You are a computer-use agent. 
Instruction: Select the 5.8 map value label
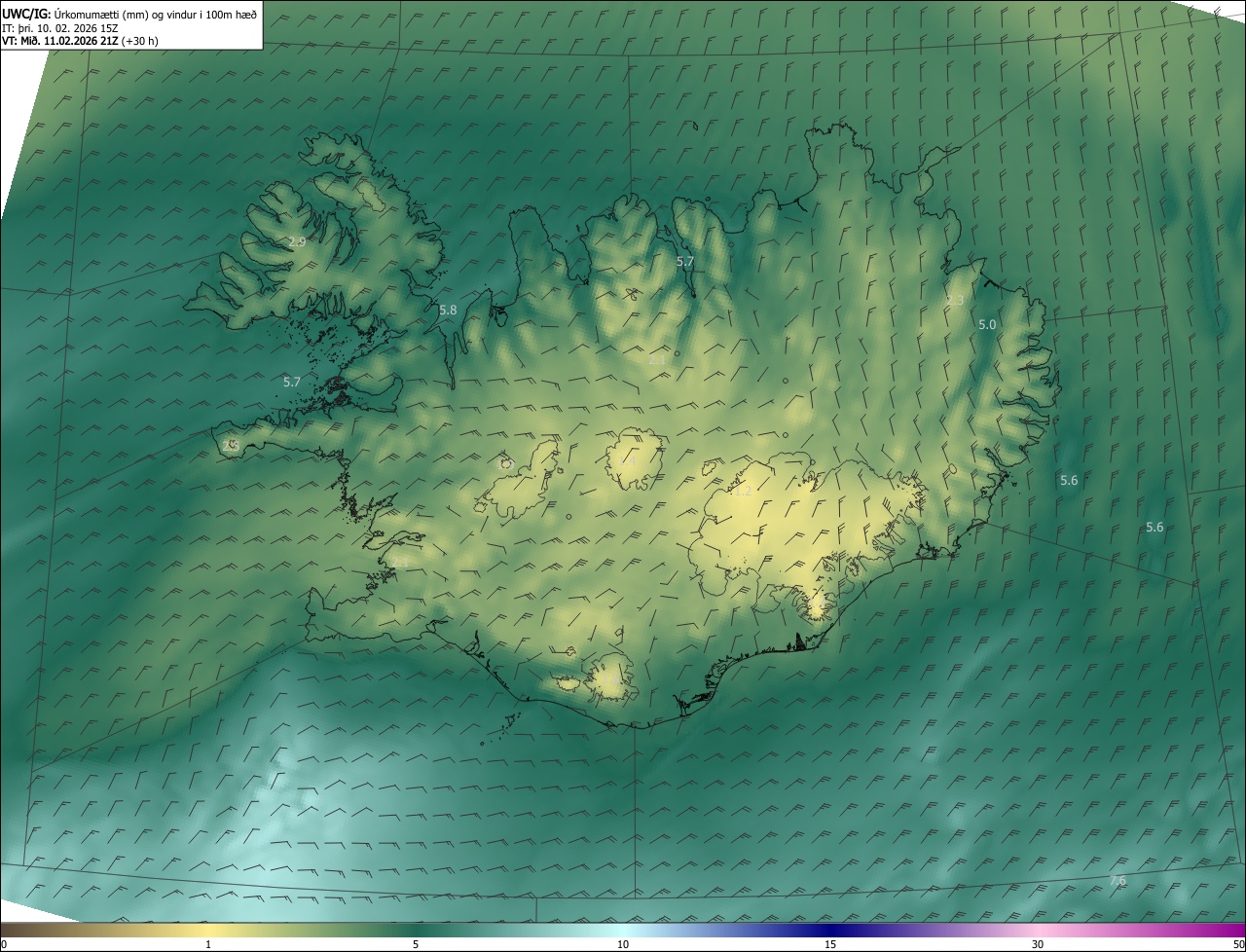(x=448, y=311)
